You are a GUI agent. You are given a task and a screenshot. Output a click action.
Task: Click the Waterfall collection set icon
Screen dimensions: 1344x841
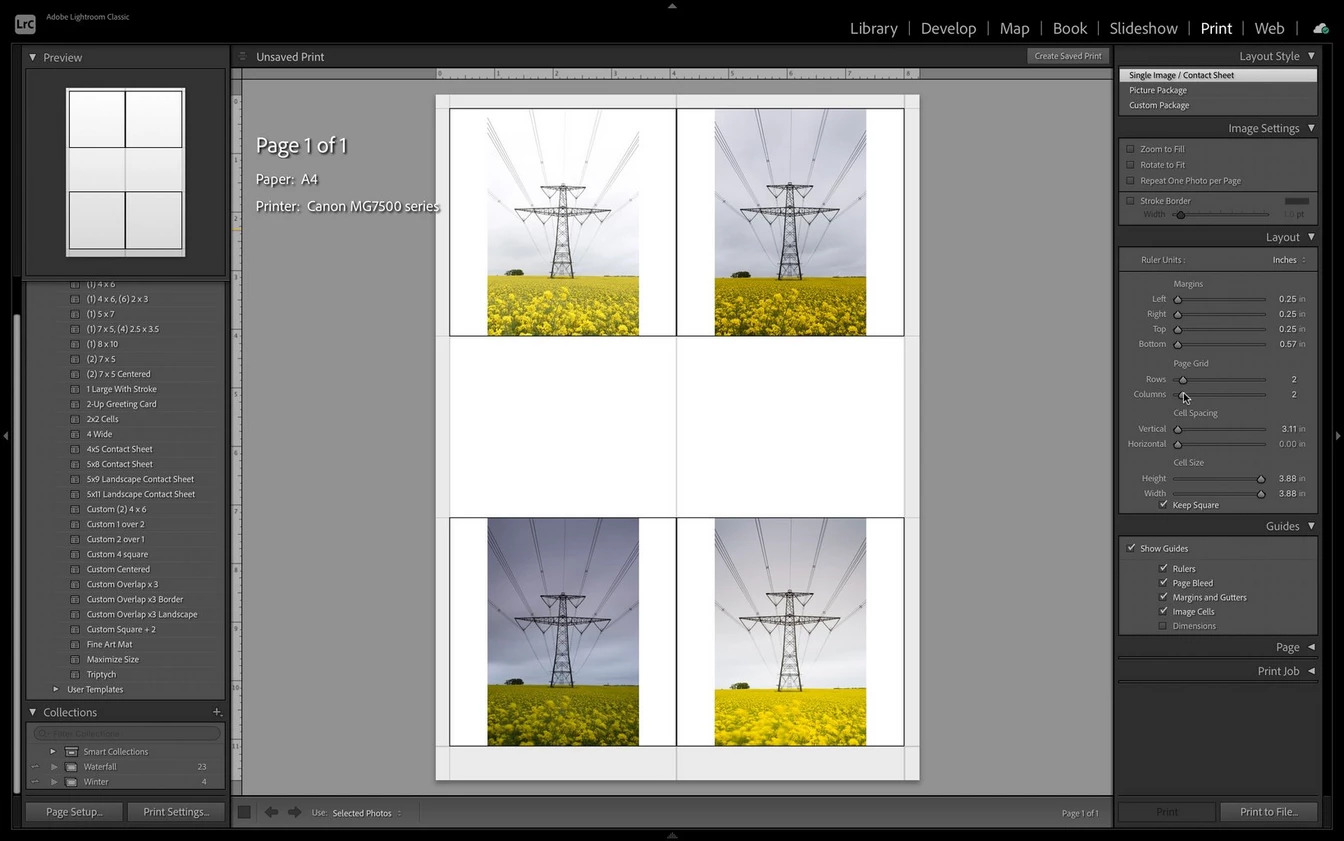coord(71,766)
